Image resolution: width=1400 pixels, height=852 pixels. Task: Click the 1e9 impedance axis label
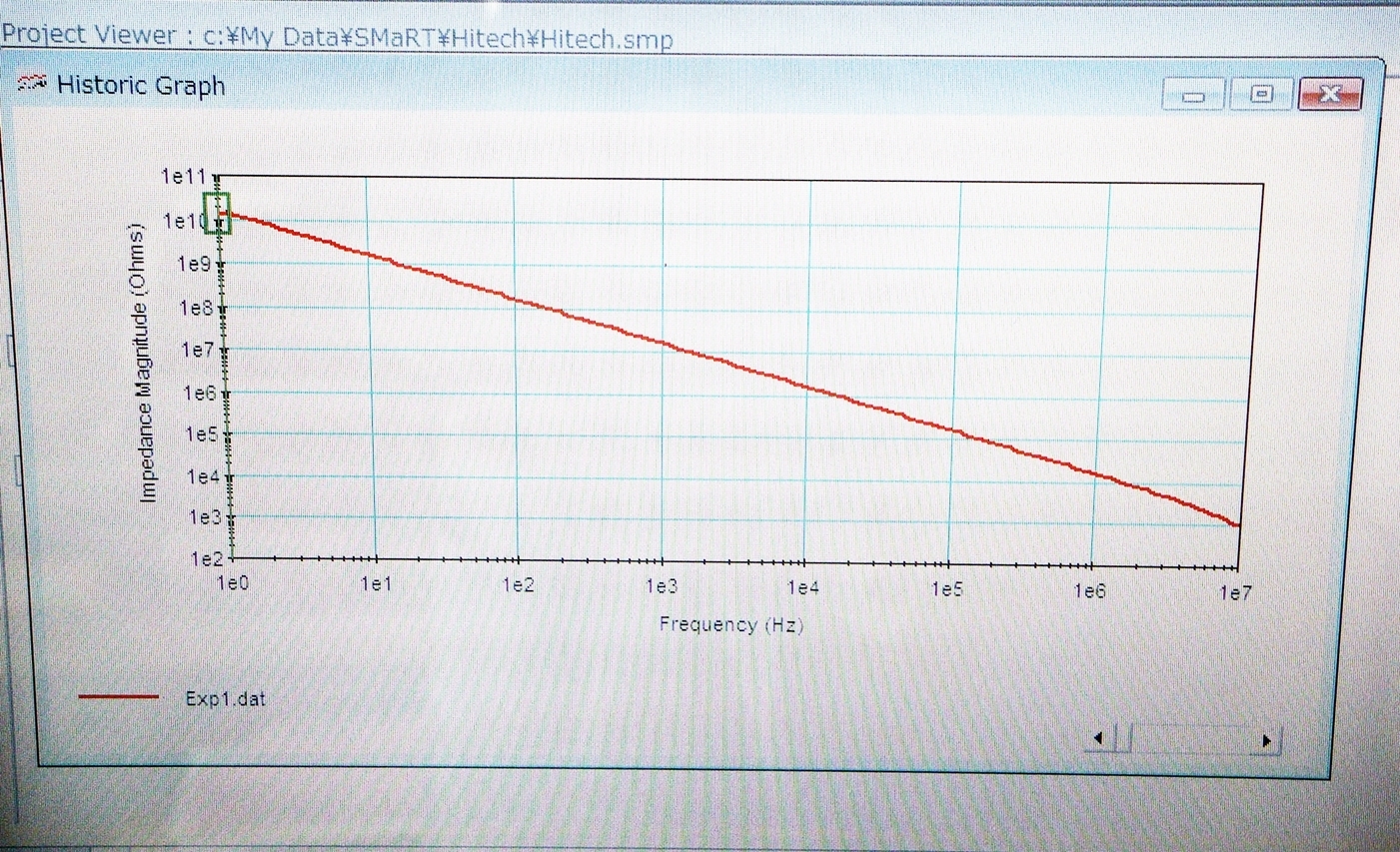coord(194,264)
